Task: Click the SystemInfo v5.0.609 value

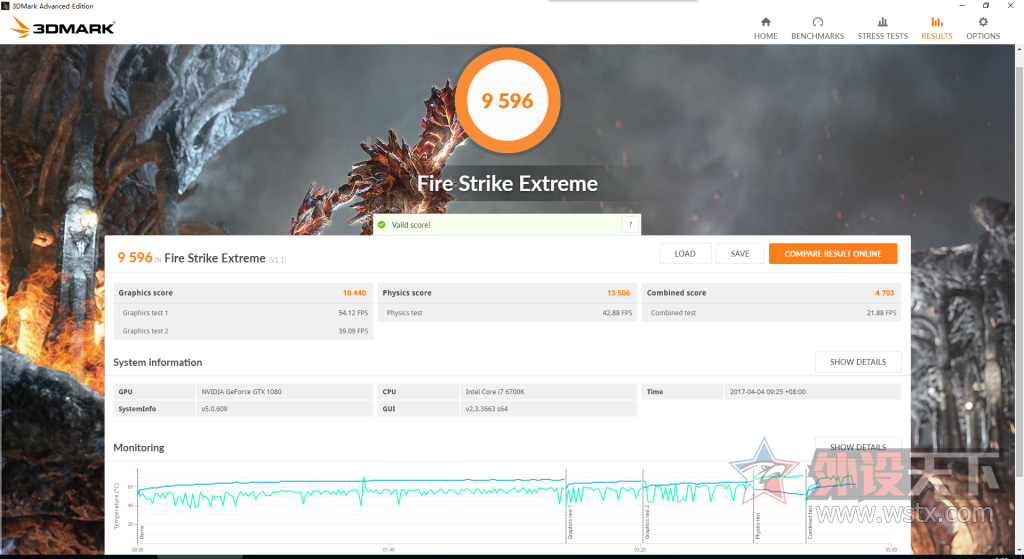Action: pos(214,409)
